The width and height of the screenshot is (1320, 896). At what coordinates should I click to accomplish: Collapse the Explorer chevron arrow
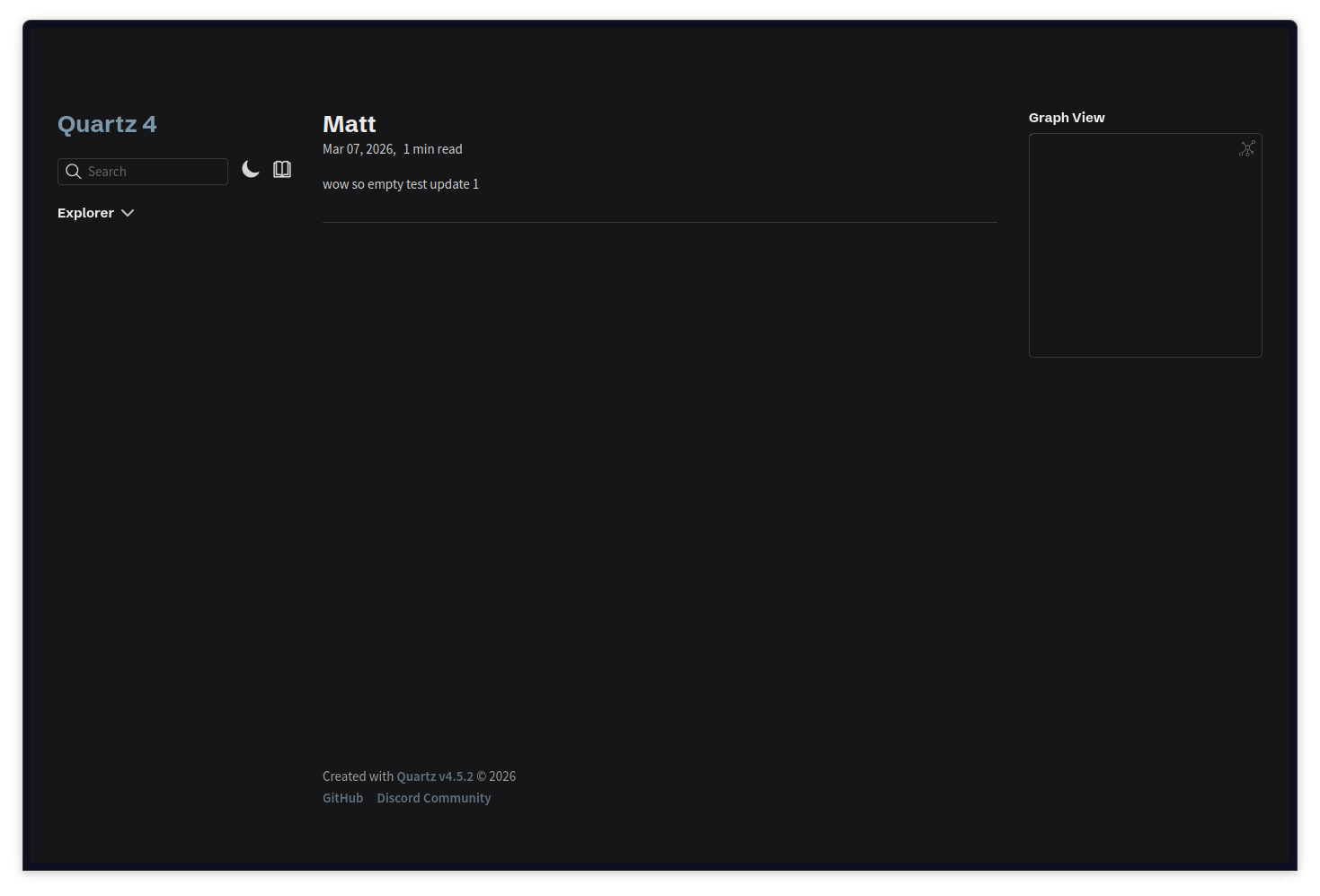pos(128,213)
